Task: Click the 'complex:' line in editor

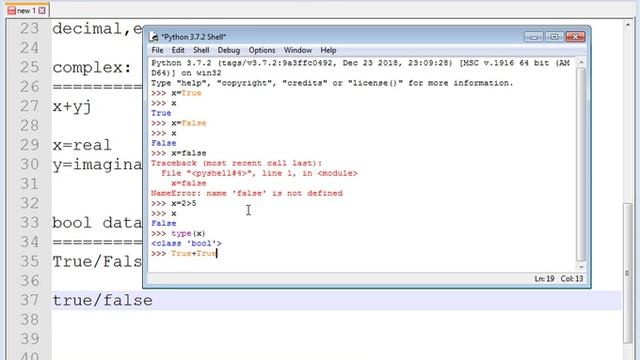Action: tap(92, 68)
